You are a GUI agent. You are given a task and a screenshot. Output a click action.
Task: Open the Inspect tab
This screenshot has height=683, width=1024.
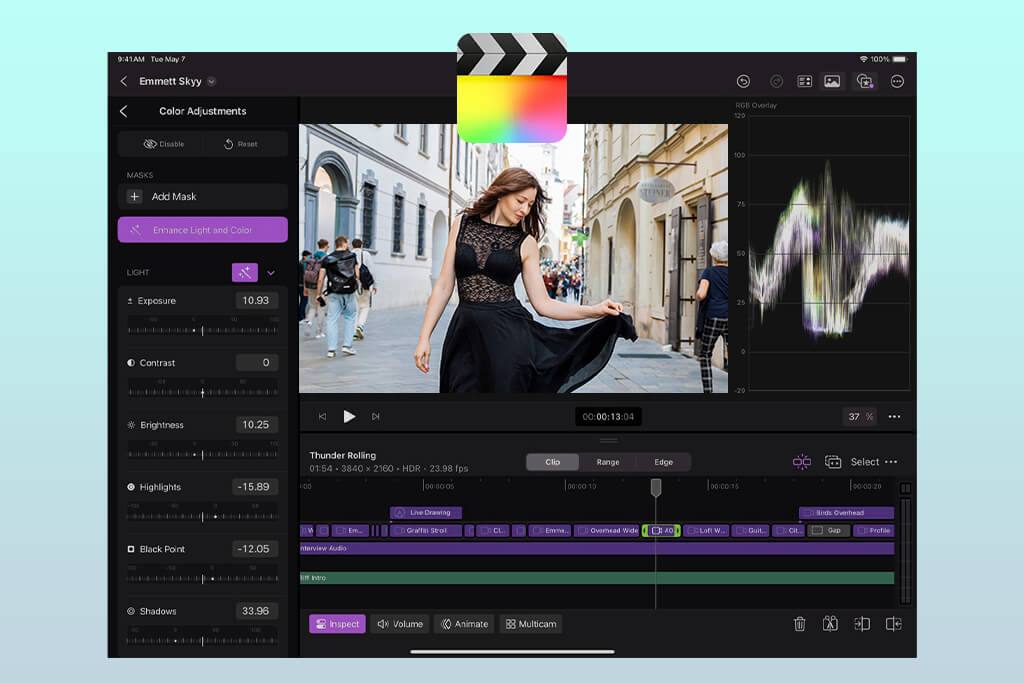[337, 624]
